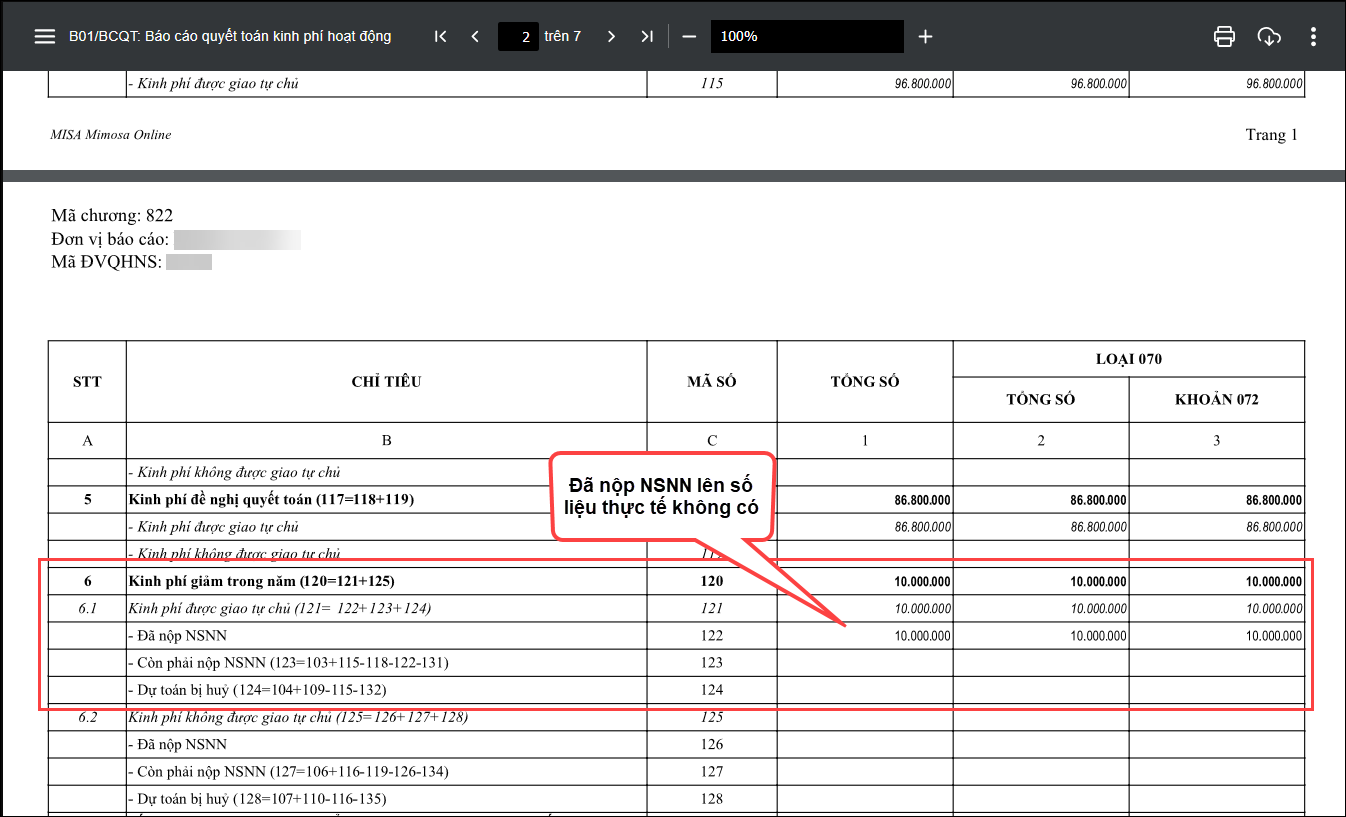Click the page number input field
Viewport: 1346px width, 817px height.
(x=518, y=37)
